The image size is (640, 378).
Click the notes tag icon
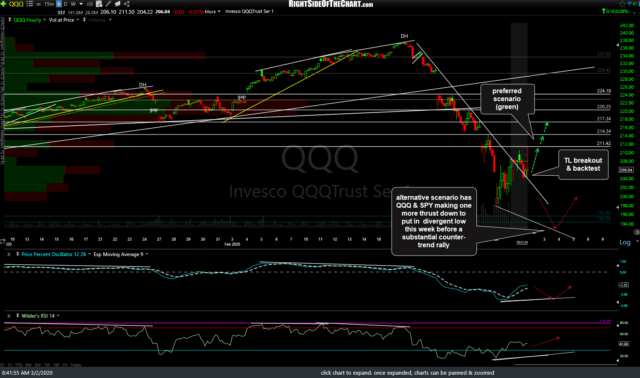pos(118,4)
